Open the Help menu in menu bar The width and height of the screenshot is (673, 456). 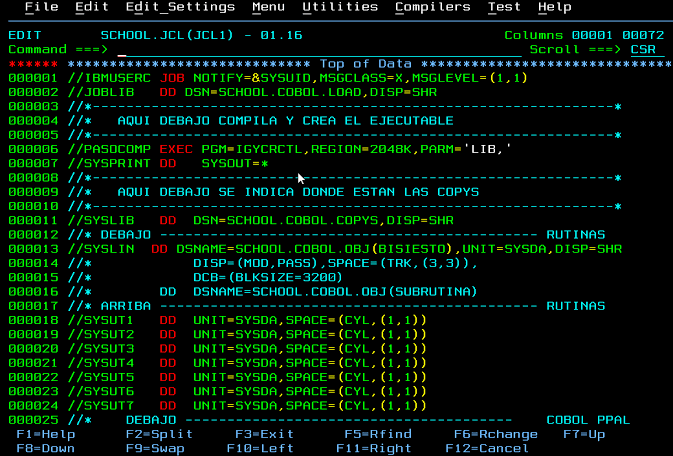click(x=554, y=7)
